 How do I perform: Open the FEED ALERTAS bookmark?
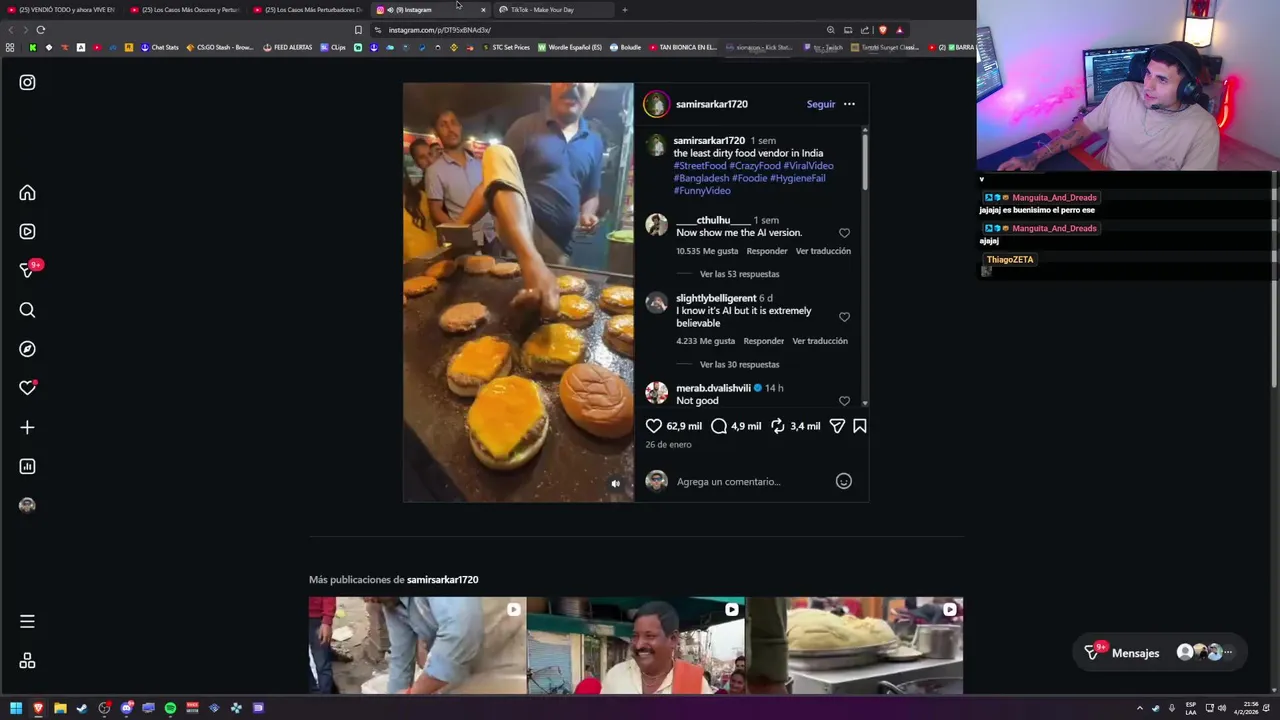287,47
